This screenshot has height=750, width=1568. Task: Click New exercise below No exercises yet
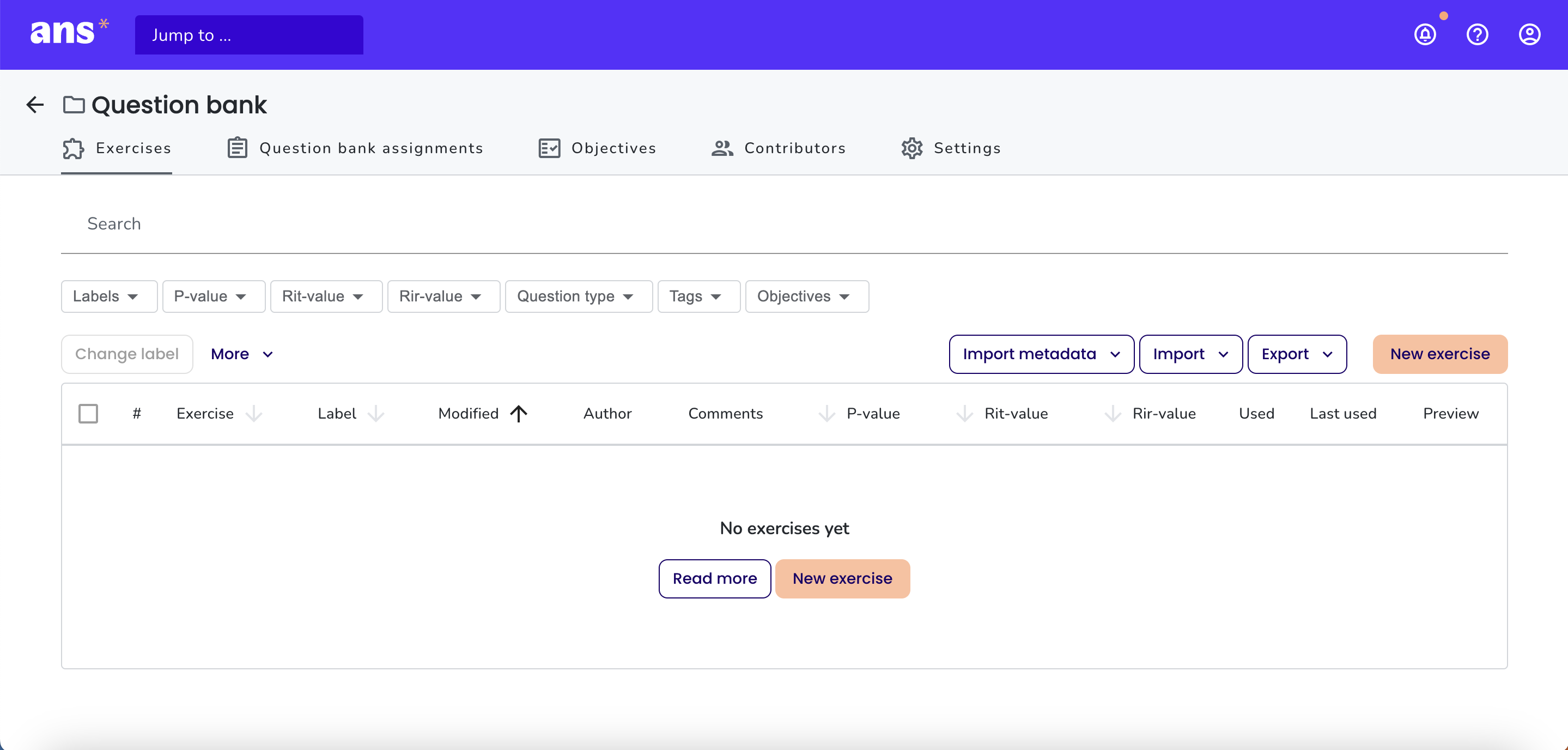[842, 579]
